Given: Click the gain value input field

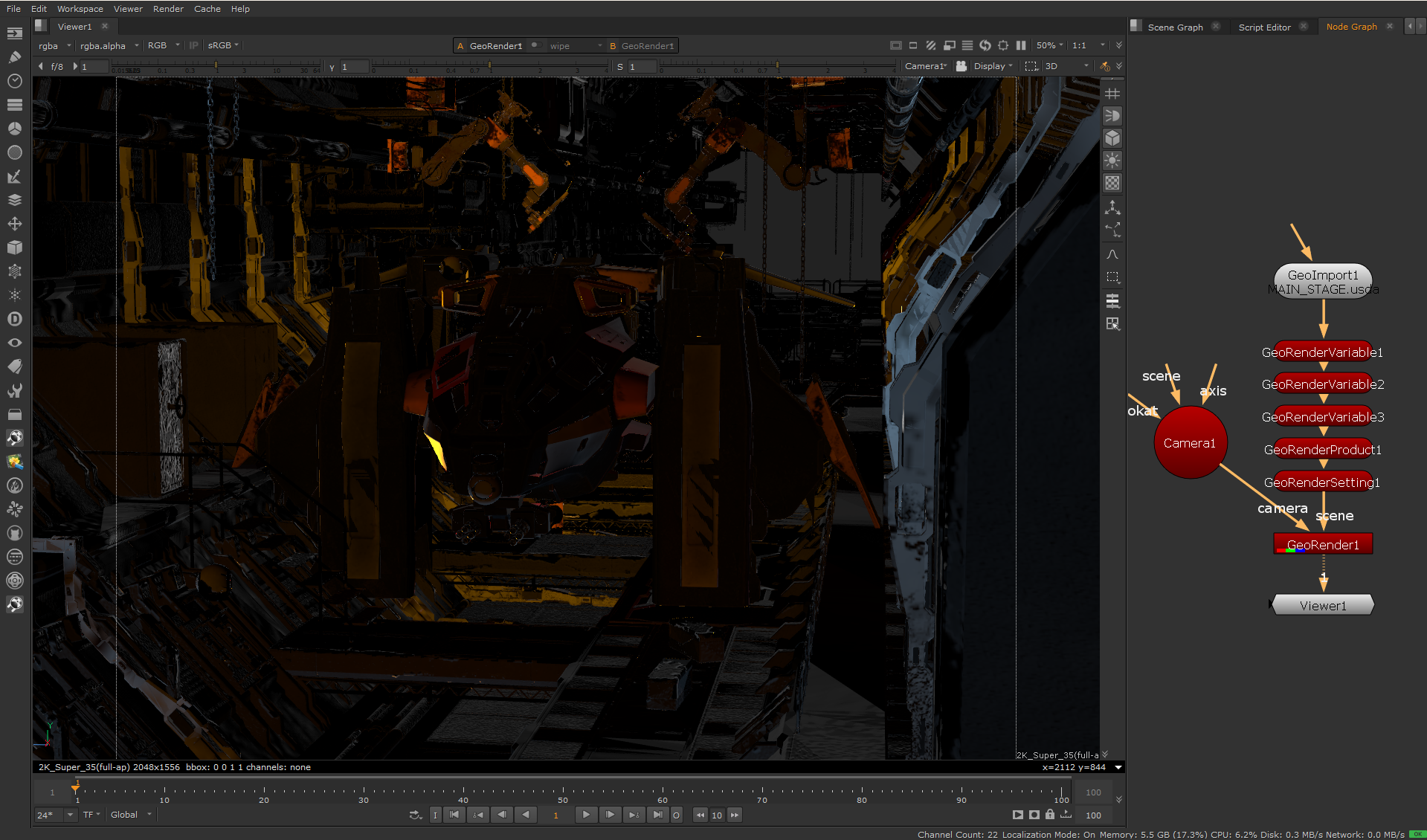Looking at the screenshot, I should 94,67.
